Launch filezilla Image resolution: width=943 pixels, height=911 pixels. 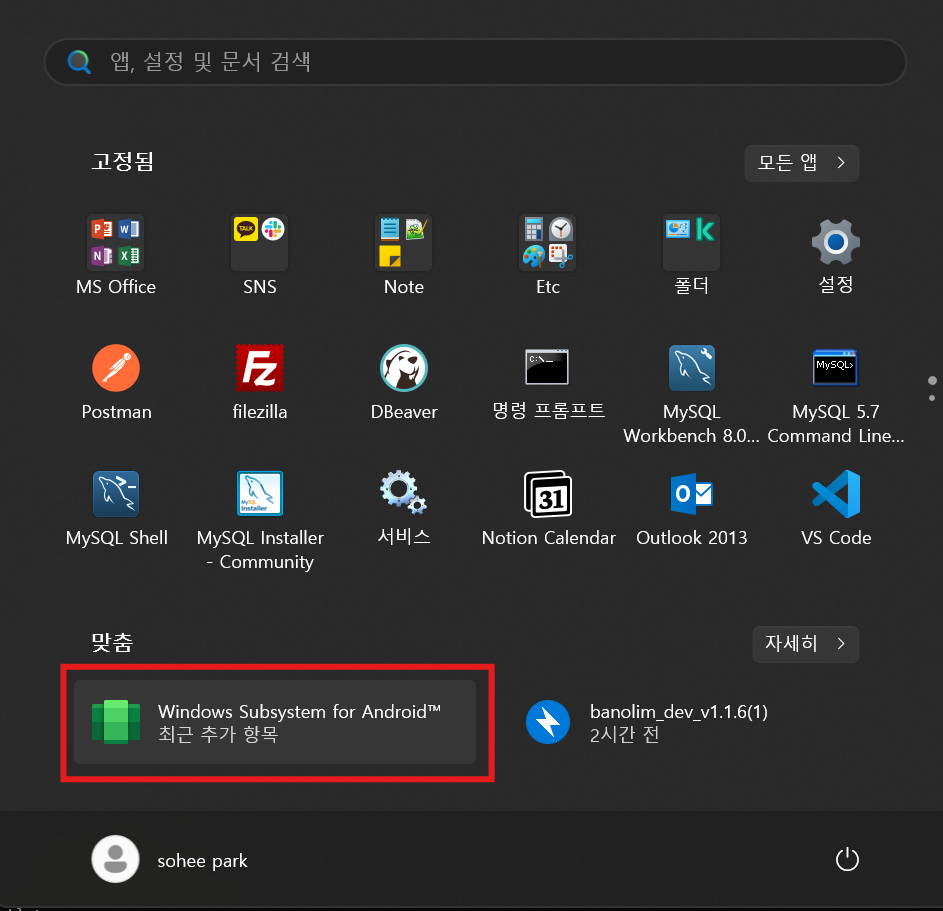[x=260, y=382]
